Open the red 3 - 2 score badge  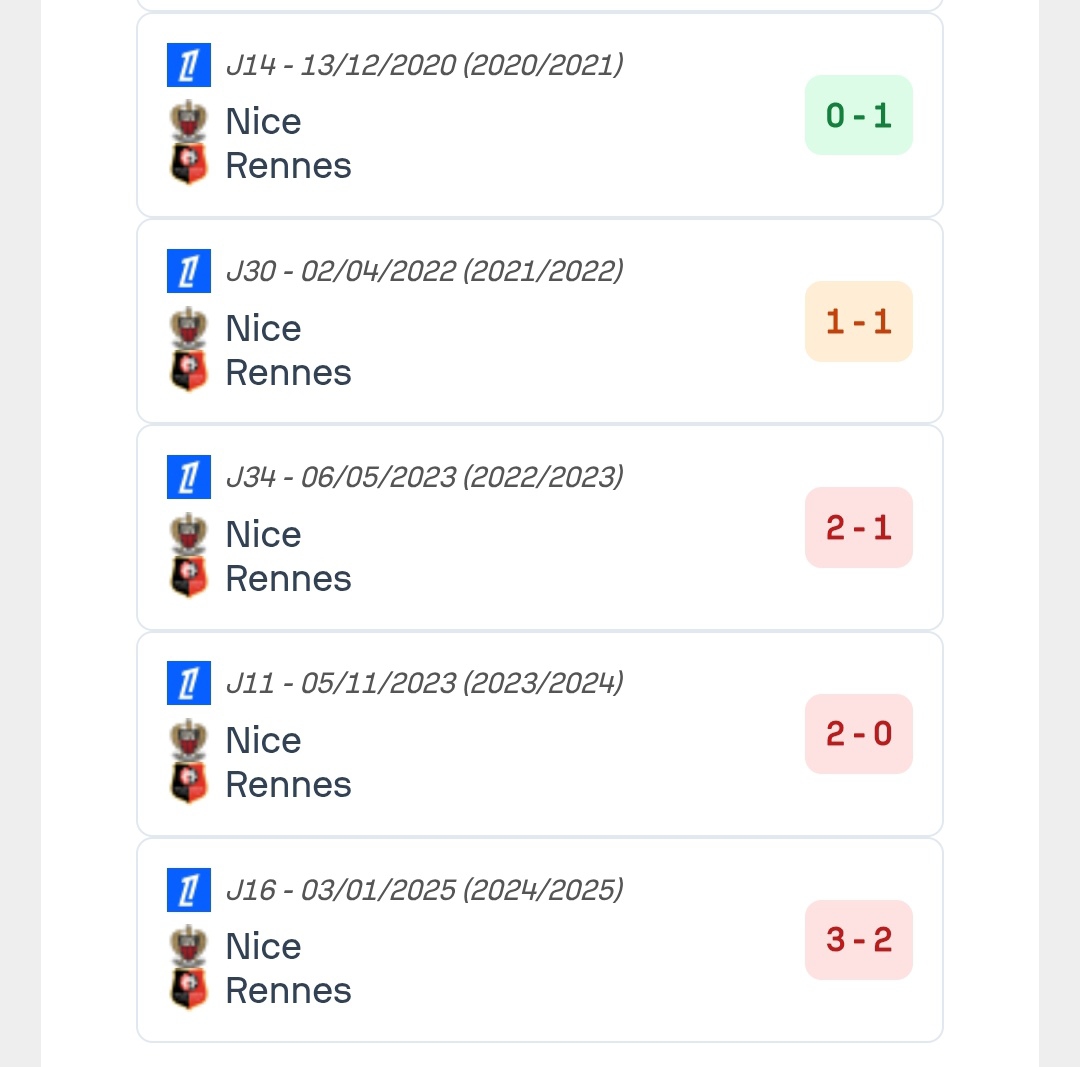tap(859, 940)
